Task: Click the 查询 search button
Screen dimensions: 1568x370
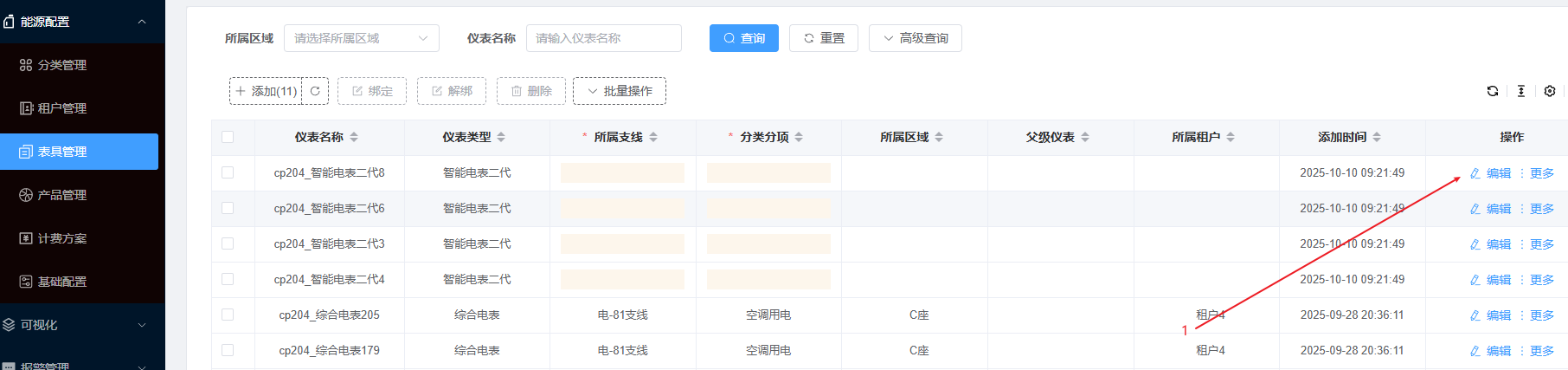Action: [744, 38]
